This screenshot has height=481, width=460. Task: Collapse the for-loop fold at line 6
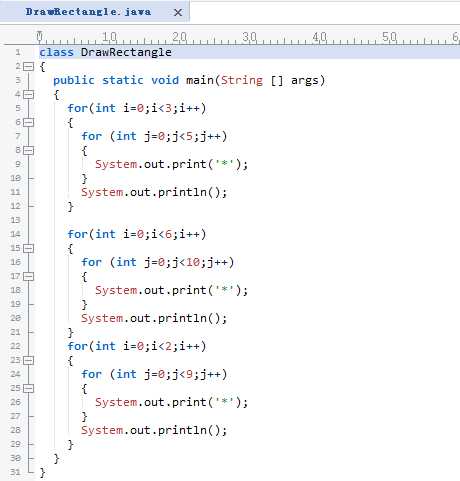(x=29, y=122)
